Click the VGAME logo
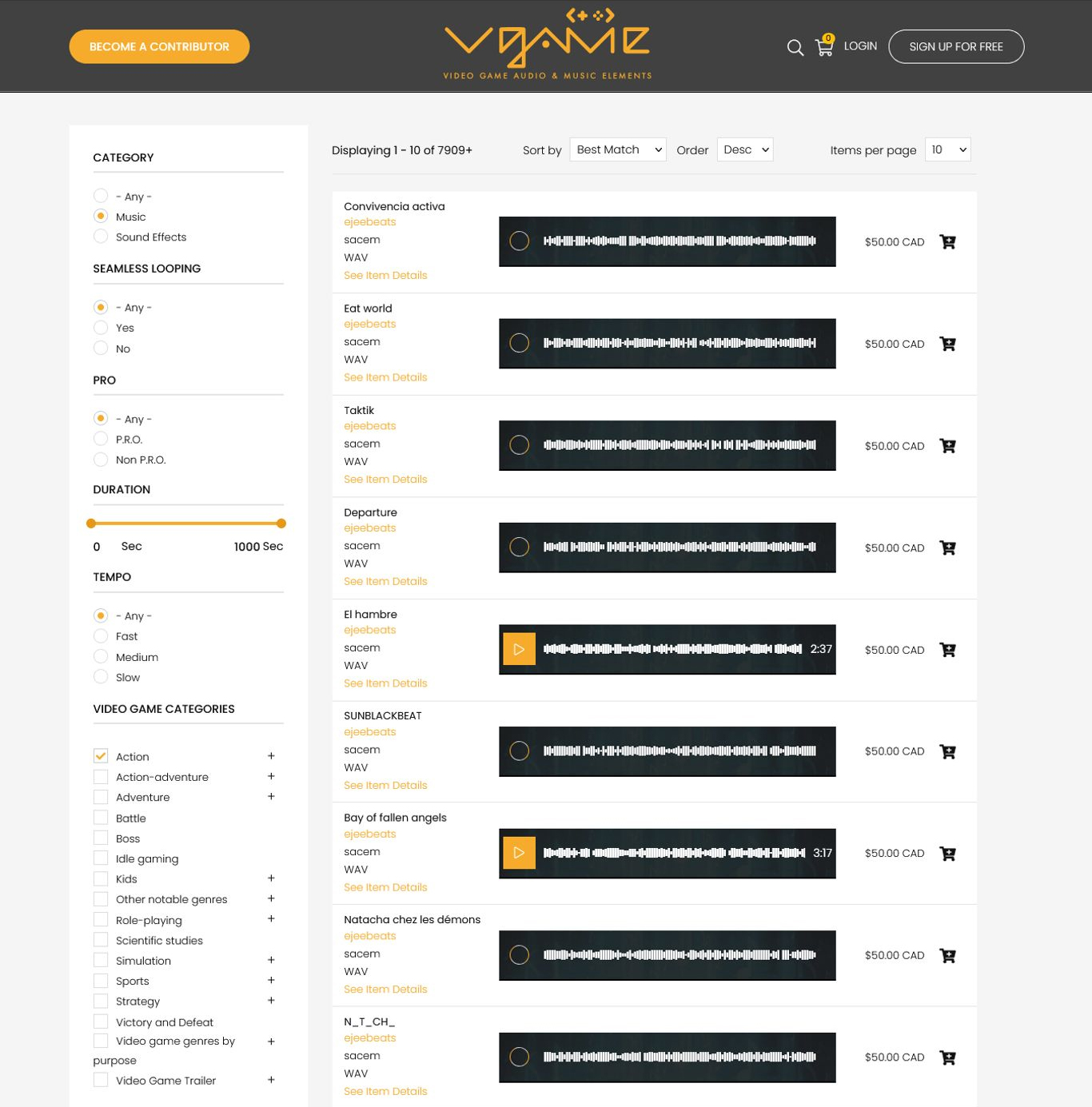This screenshot has height=1107, width=1092. coord(547,44)
